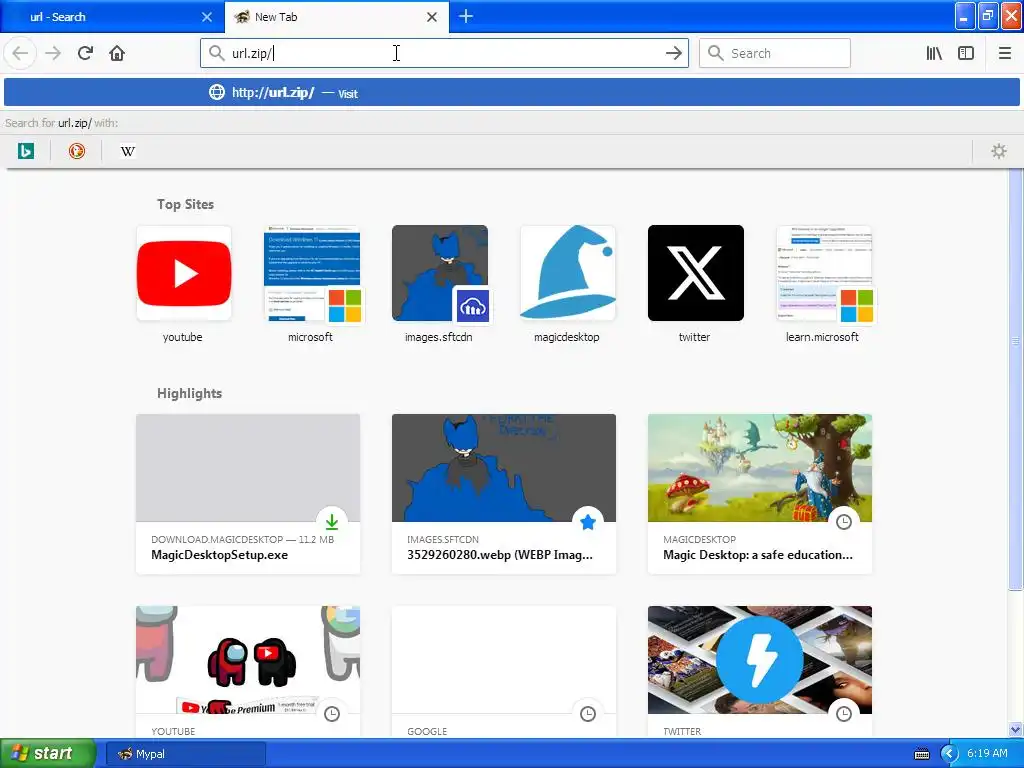Click the green download arrow badge
The image size is (1024, 768).
point(332,522)
